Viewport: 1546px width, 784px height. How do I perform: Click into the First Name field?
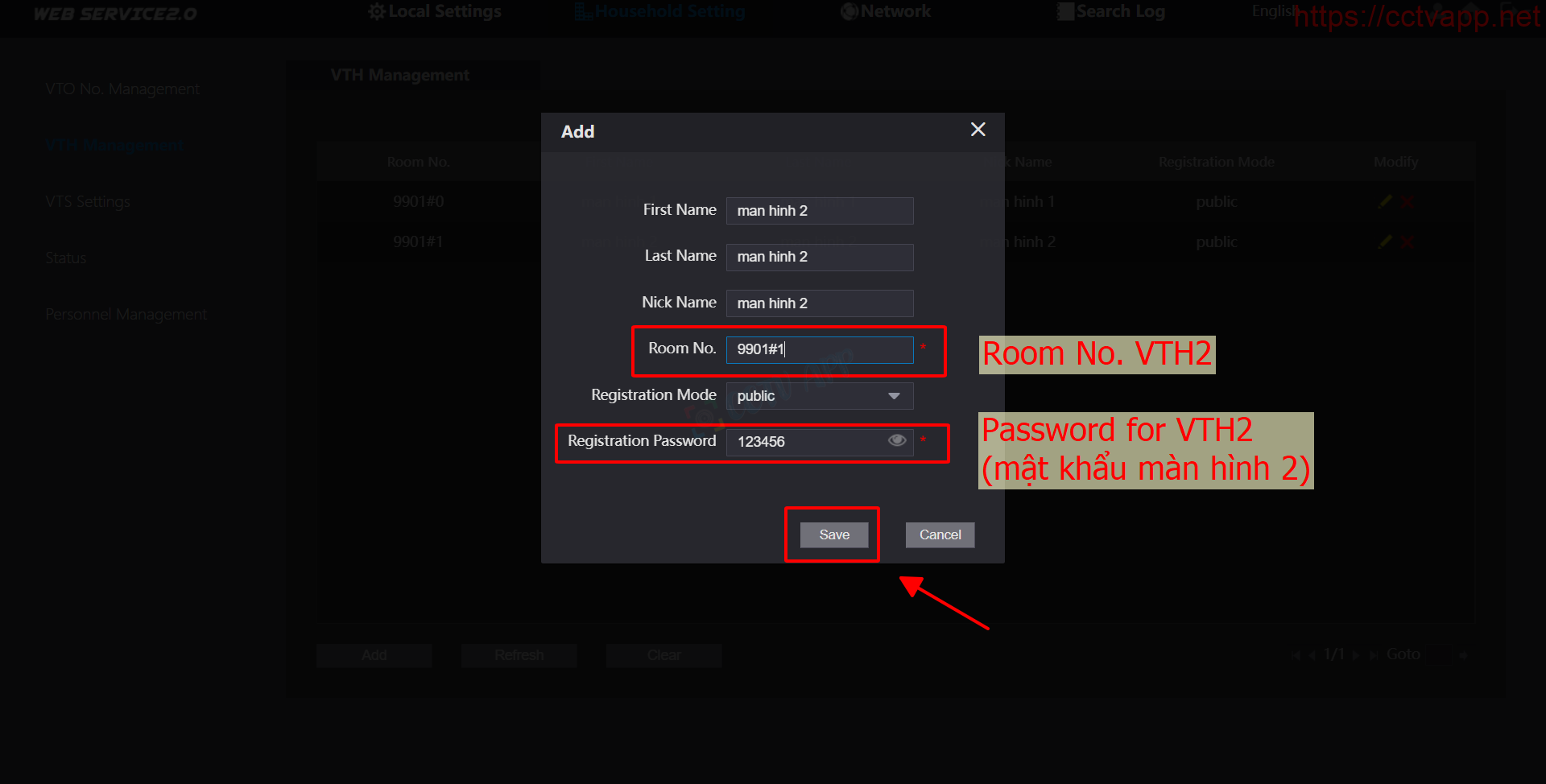coord(820,211)
